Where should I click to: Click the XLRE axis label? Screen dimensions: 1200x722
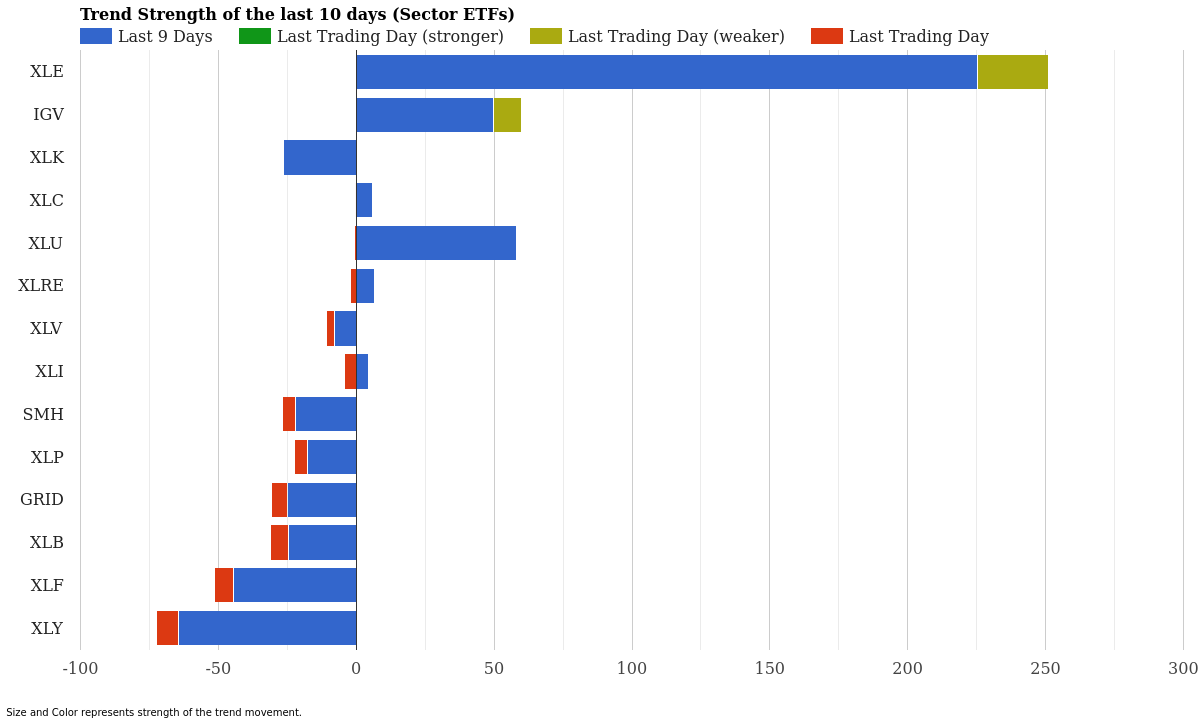click(x=41, y=286)
